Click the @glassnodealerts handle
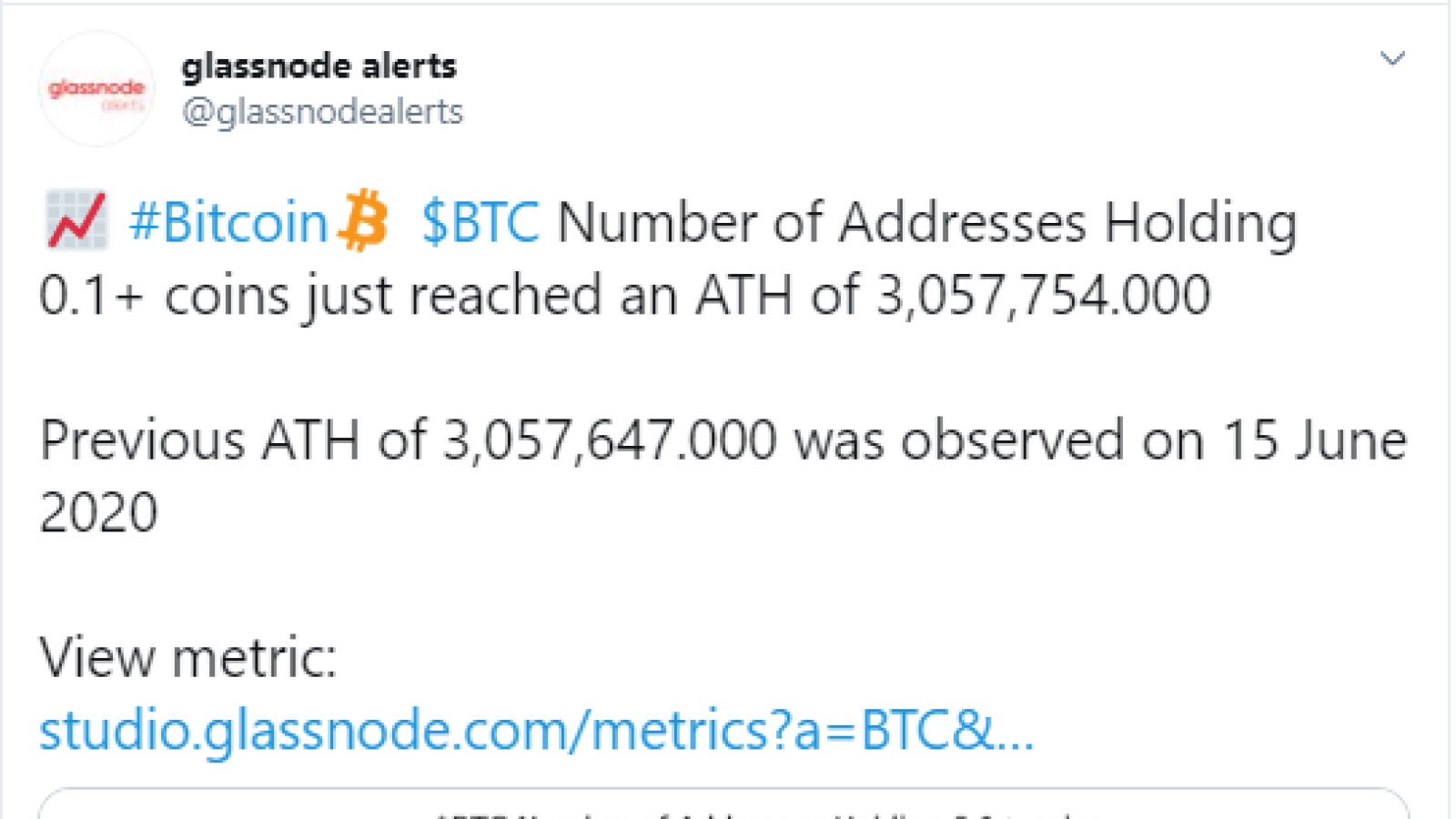This screenshot has width=1456, height=819. [322, 112]
